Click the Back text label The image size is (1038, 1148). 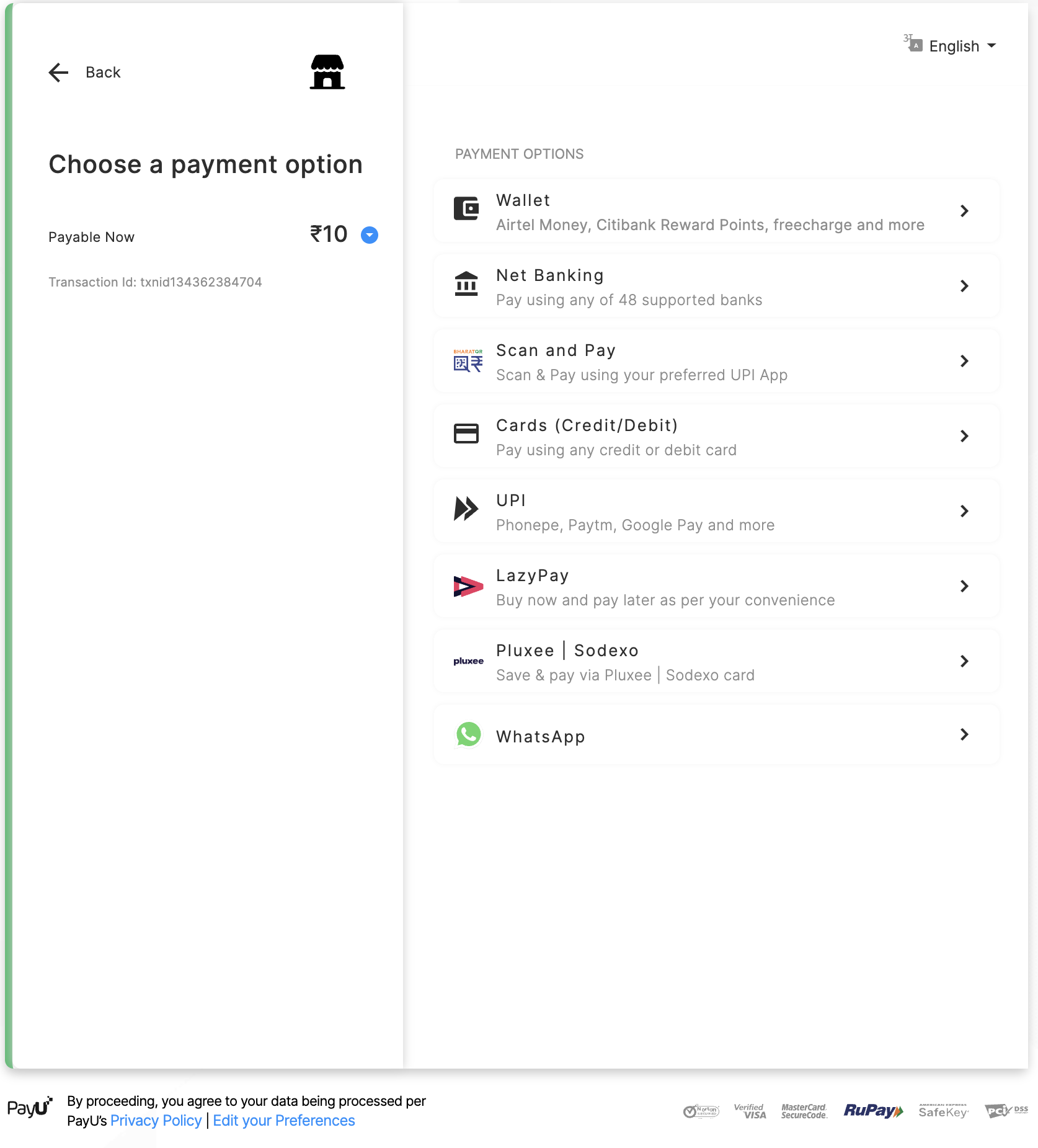pos(103,73)
